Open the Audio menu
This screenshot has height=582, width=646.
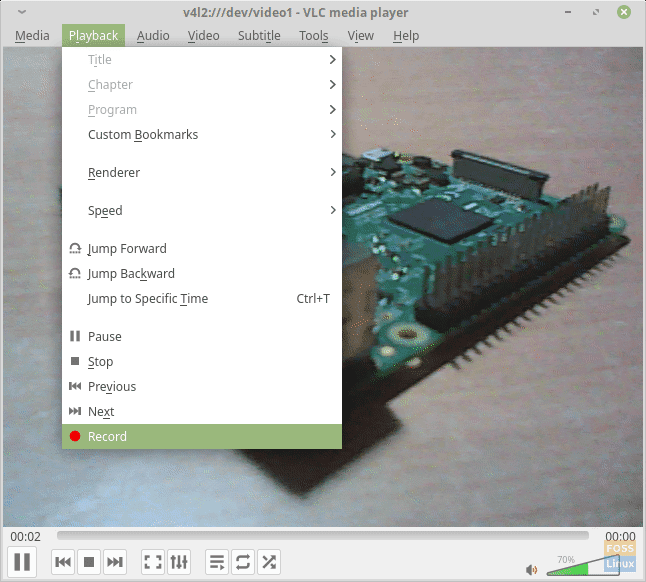[153, 36]
